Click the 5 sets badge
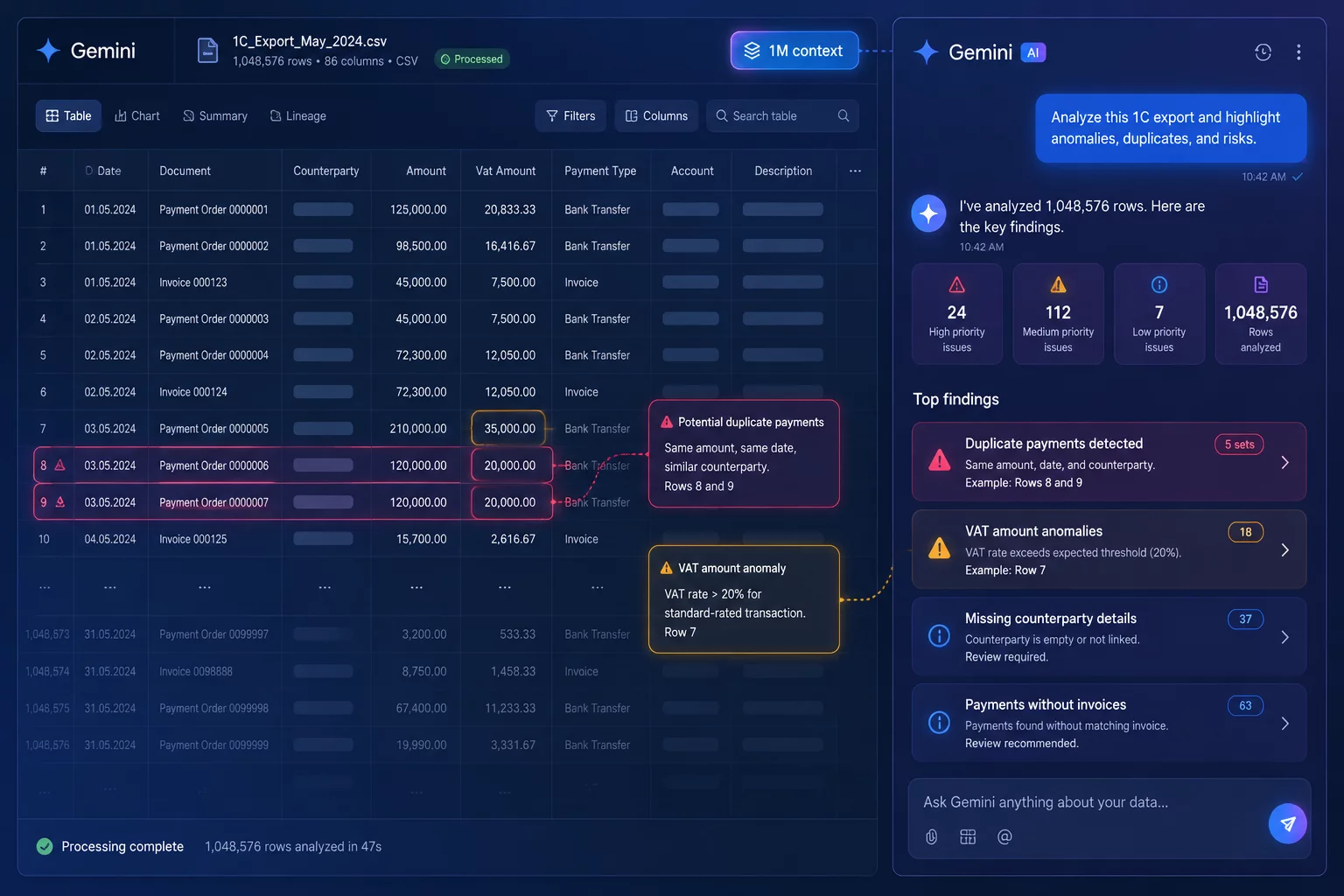This screenshot has height=896, width=1344. point(1239,444)
